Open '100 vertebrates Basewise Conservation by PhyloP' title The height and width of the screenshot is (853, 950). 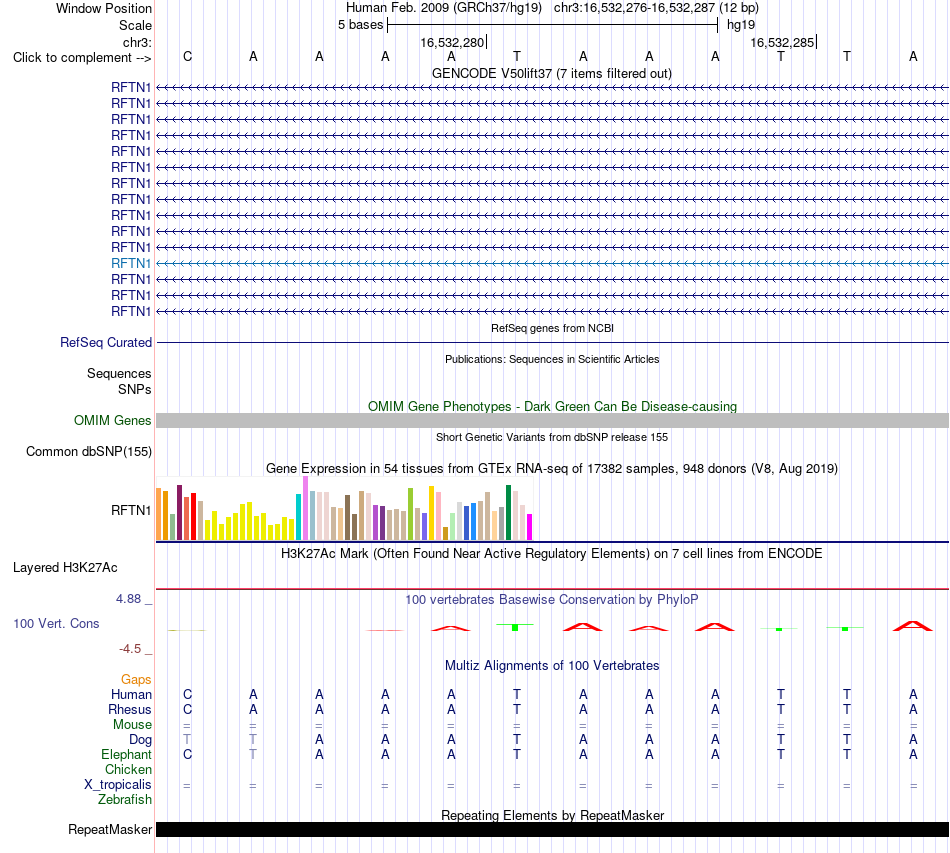coord(552,600)
